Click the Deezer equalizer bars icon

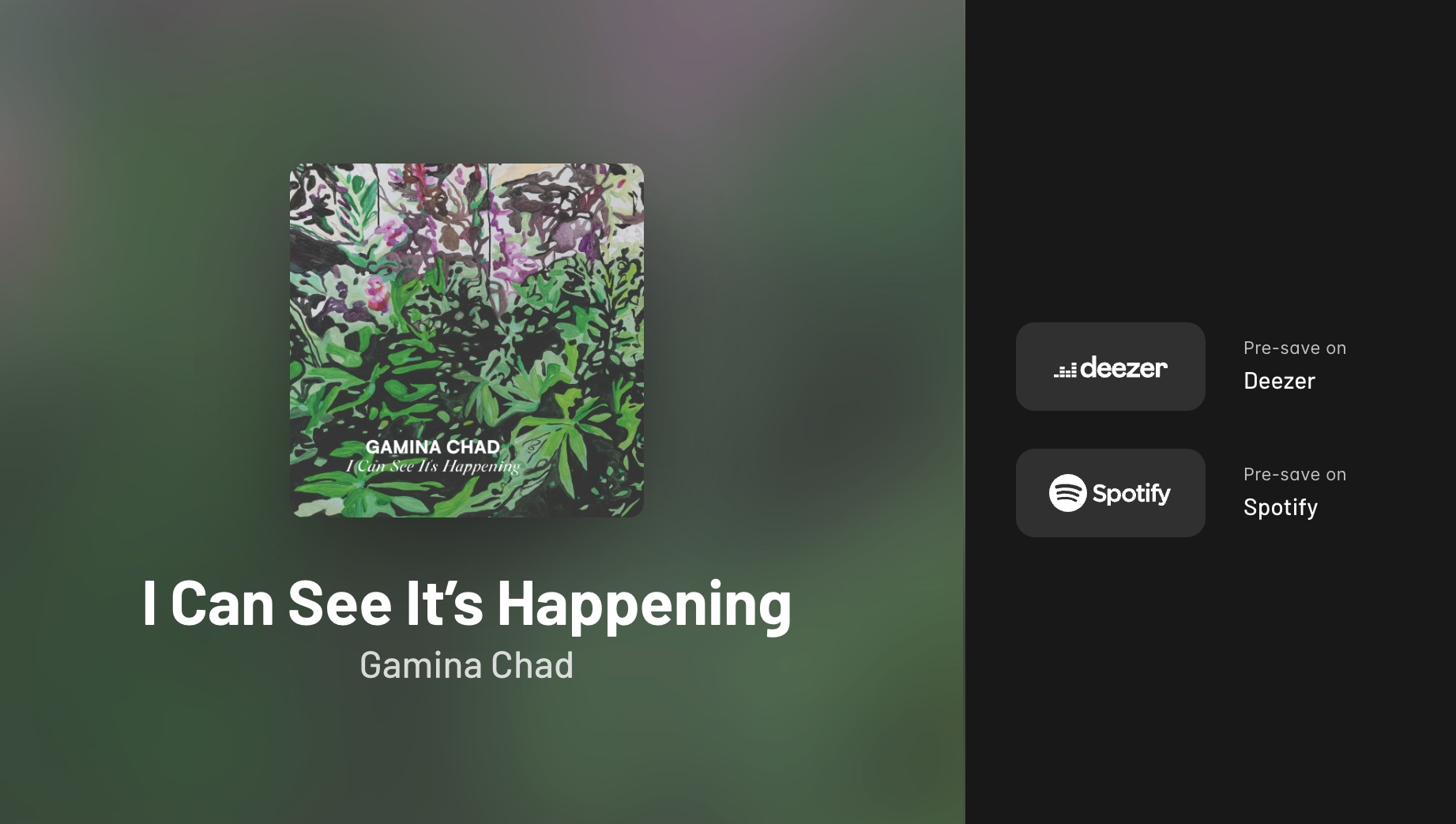coord(1065,371)
